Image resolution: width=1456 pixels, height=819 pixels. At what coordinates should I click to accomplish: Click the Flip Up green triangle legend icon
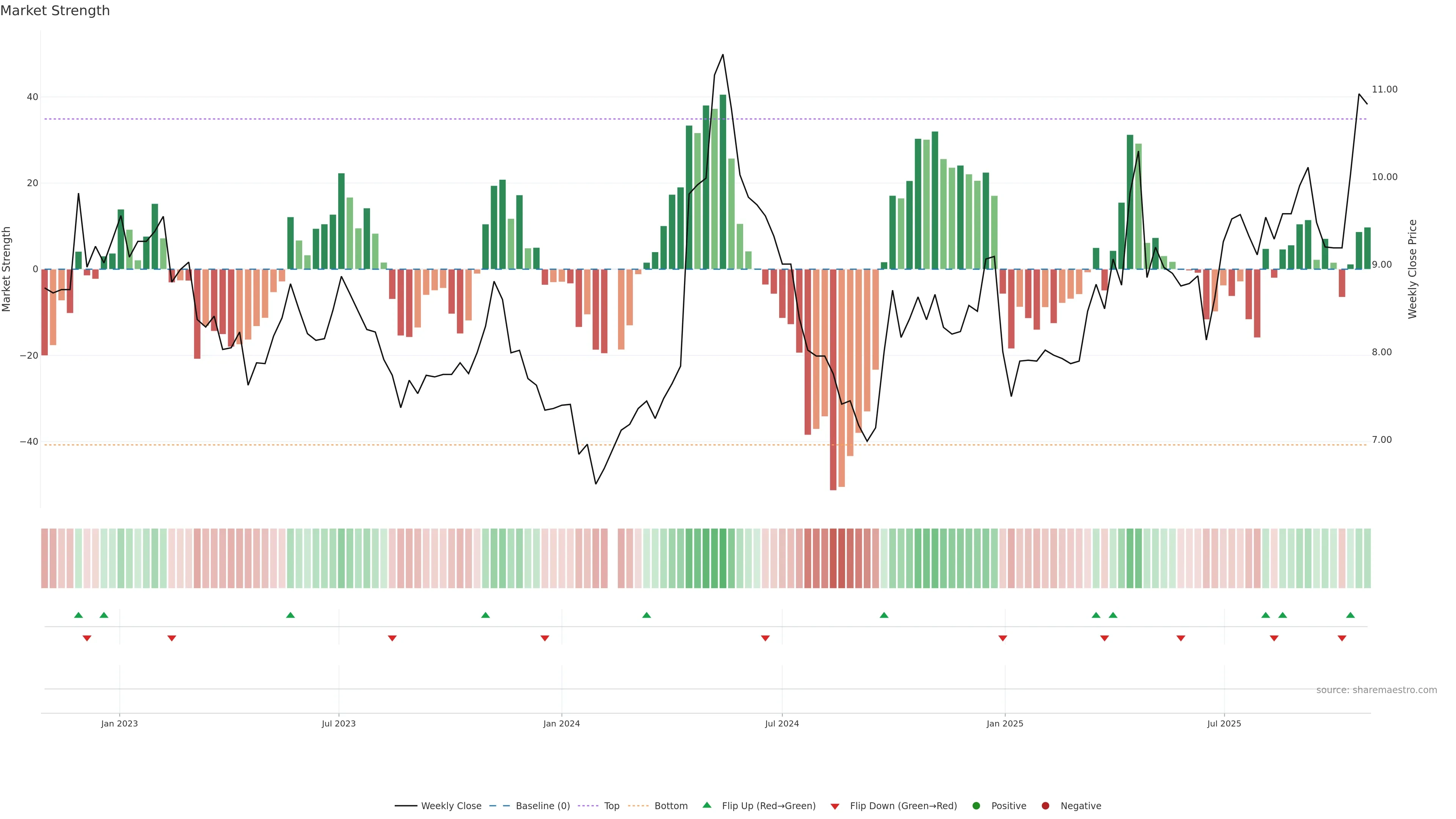click(706, 805)
